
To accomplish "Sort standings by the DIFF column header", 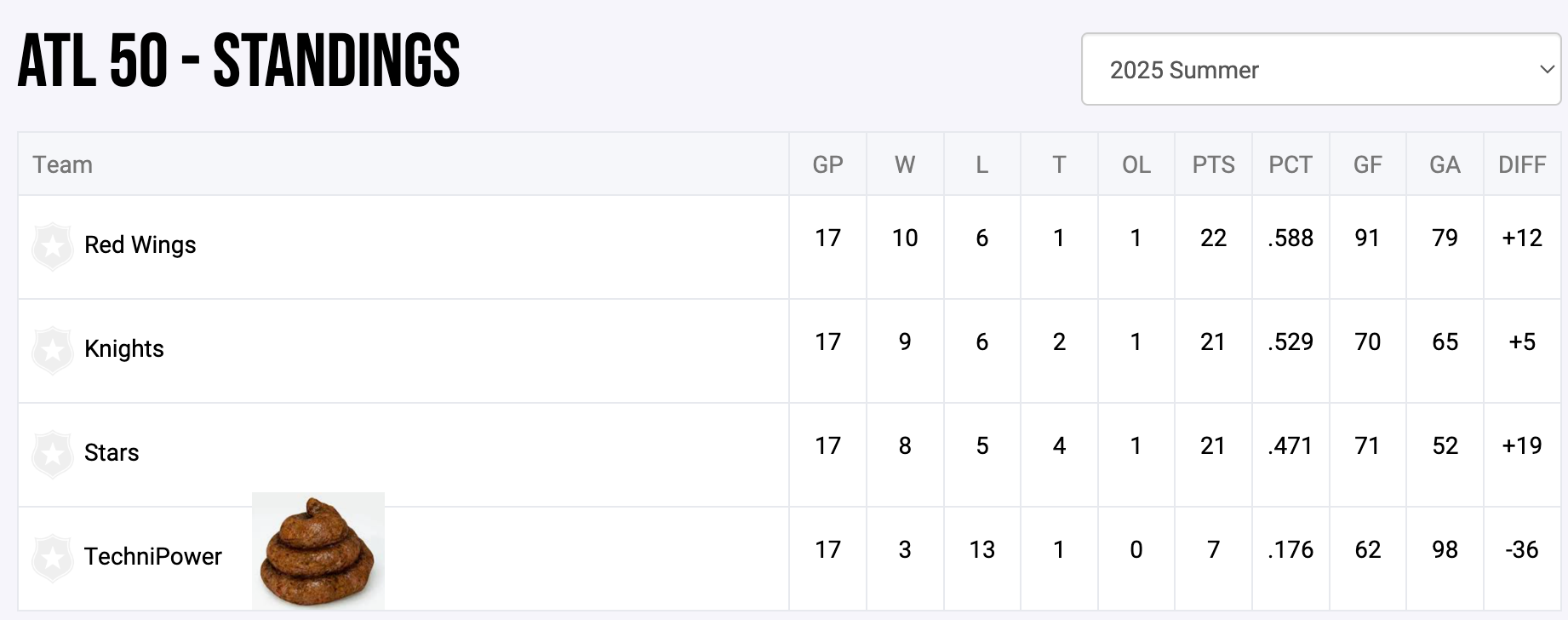I will pyautogui.click(x=1522, y=164).
